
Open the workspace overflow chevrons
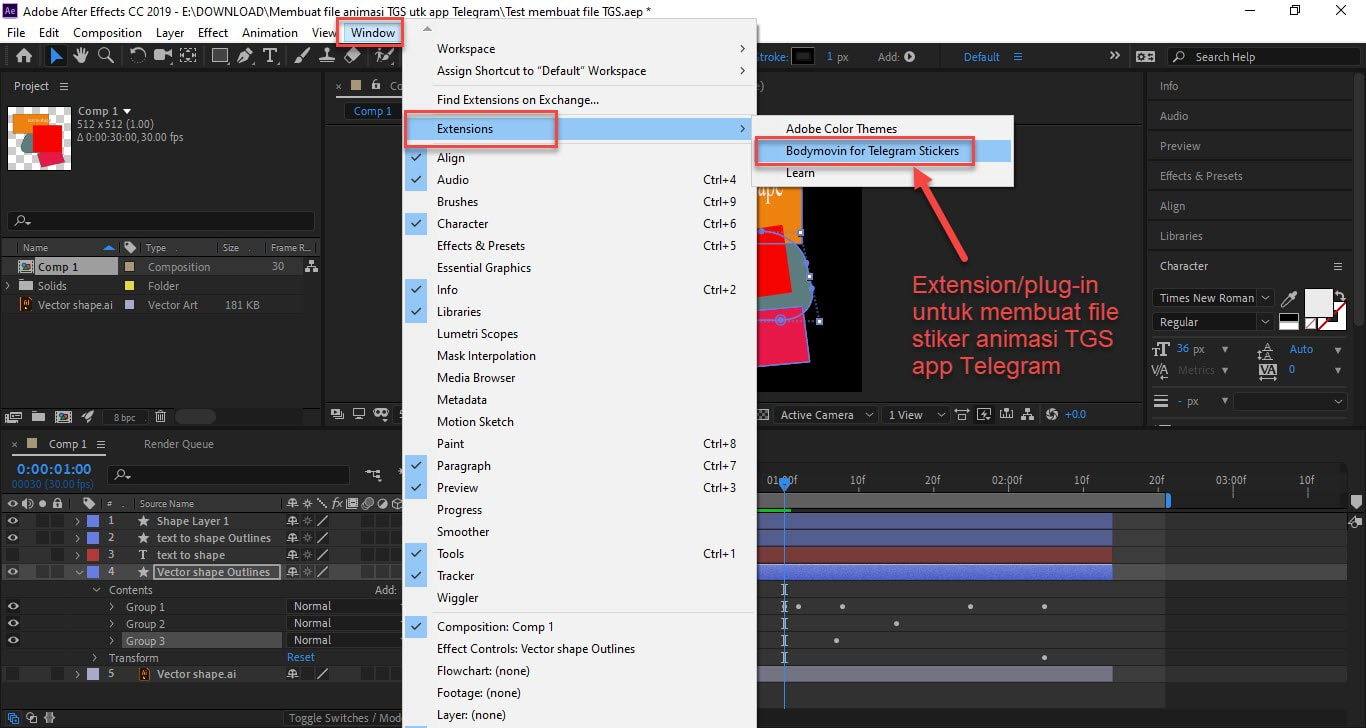[x=1115, y=57]
